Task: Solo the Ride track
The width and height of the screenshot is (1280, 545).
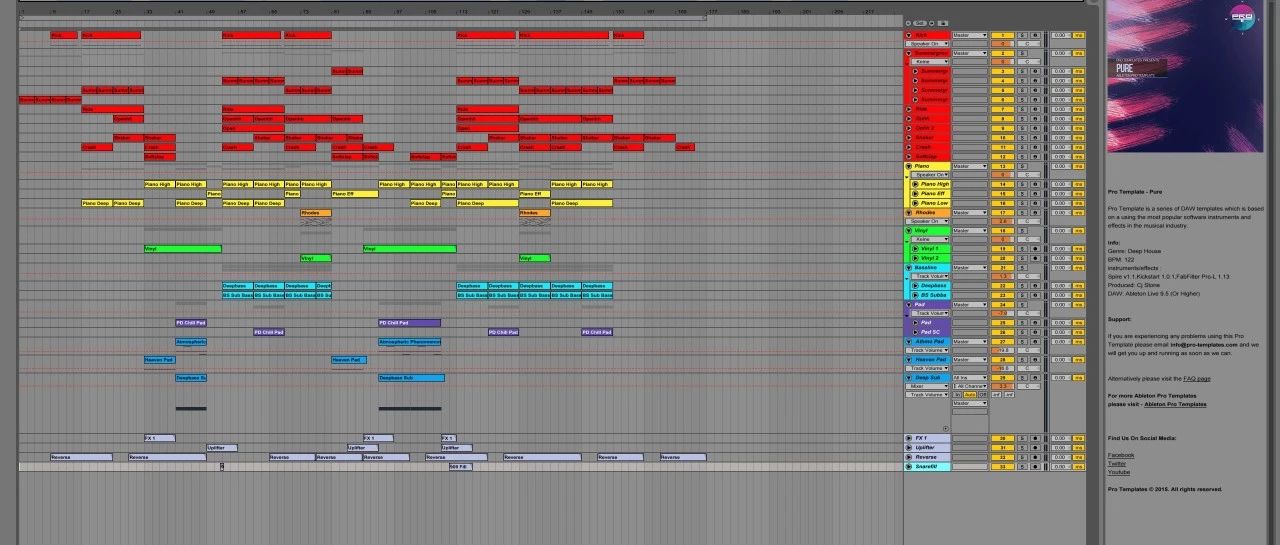Action: [x=1022, y=109]
